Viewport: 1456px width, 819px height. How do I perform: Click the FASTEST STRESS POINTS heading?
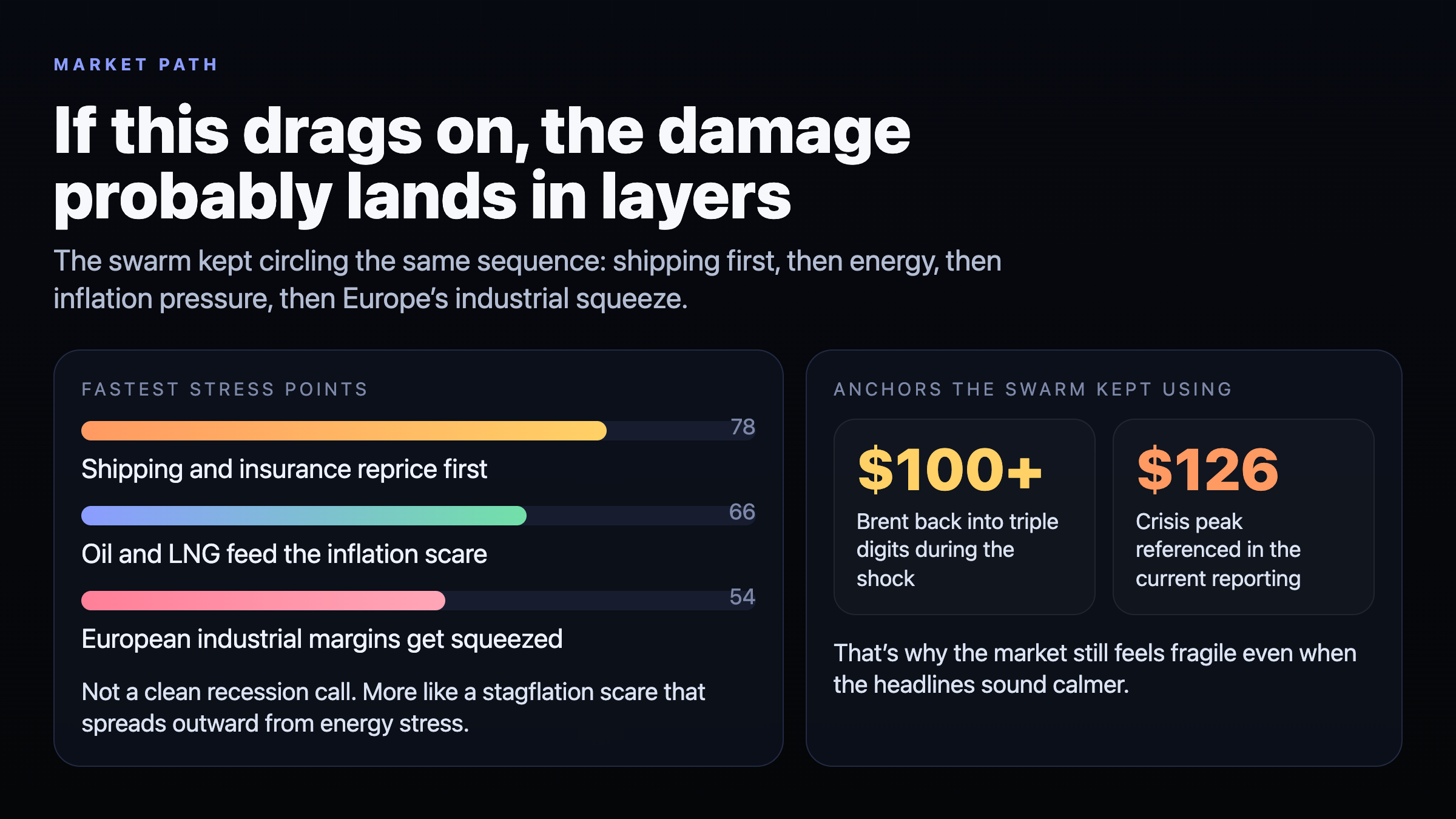tap(225, 389)
